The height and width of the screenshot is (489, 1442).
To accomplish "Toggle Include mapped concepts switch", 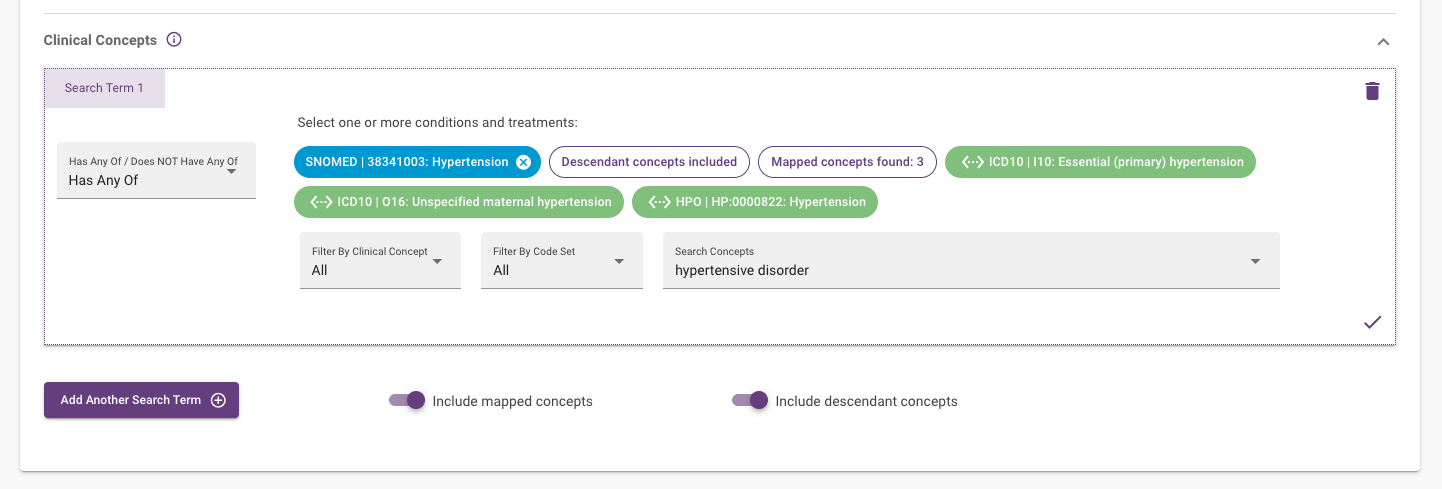I will click(408, 401).
